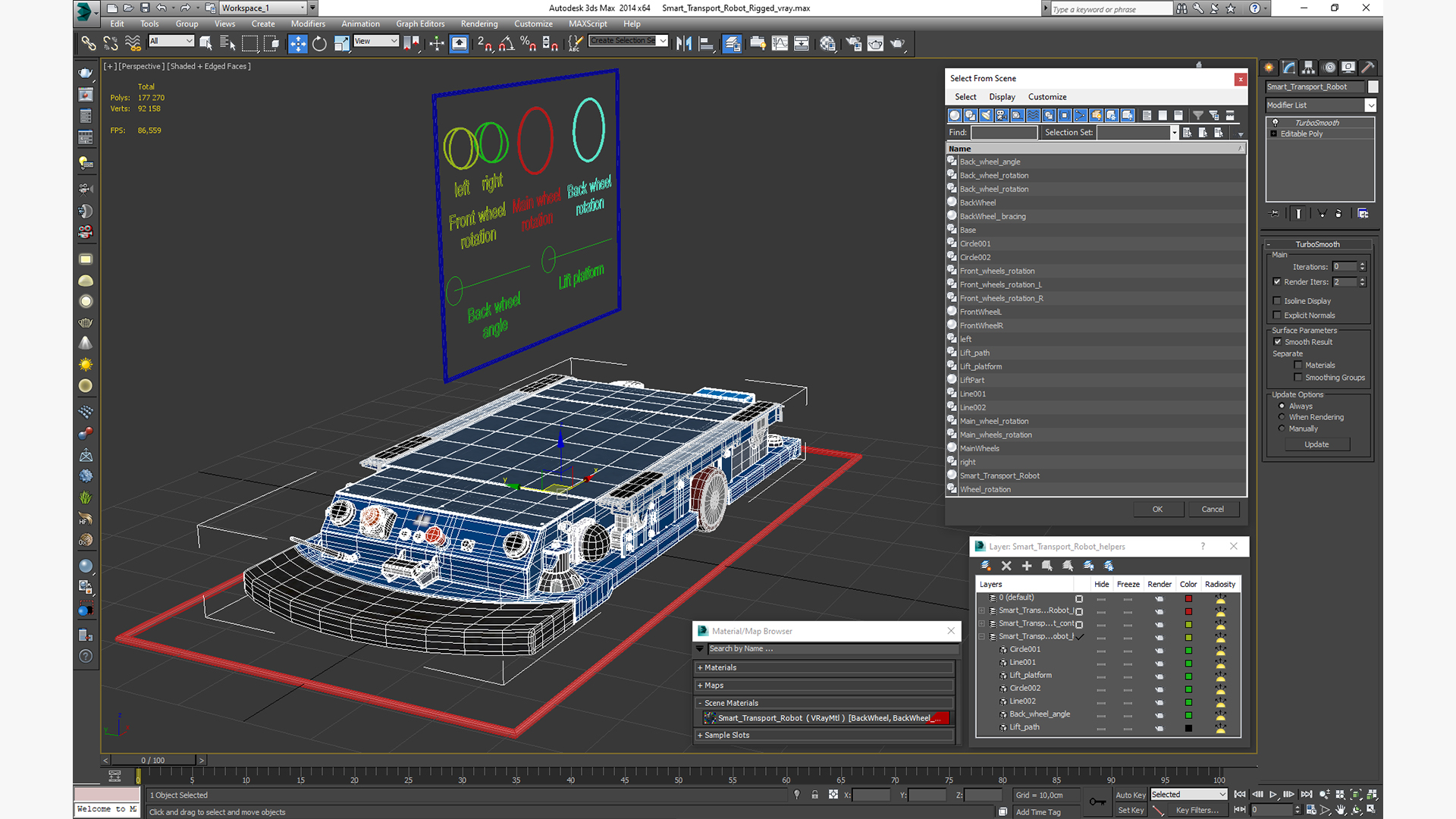This screenshot has height=819, width=1456.
Task: Toggle TurboSmooth modifier lightbulb in stack
Action: click(1275, 123)
